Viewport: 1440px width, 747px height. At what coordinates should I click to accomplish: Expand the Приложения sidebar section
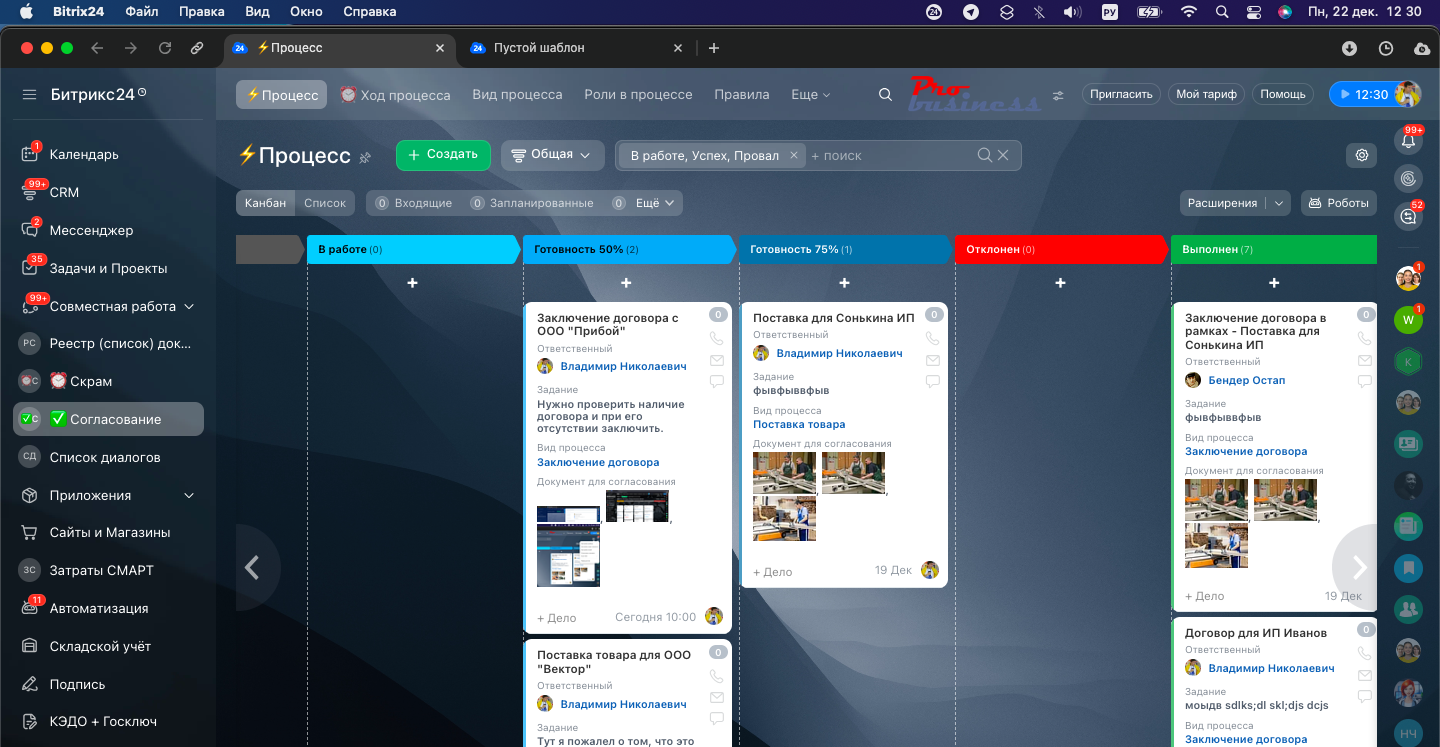pyautogui.click(x=189, y=495)
